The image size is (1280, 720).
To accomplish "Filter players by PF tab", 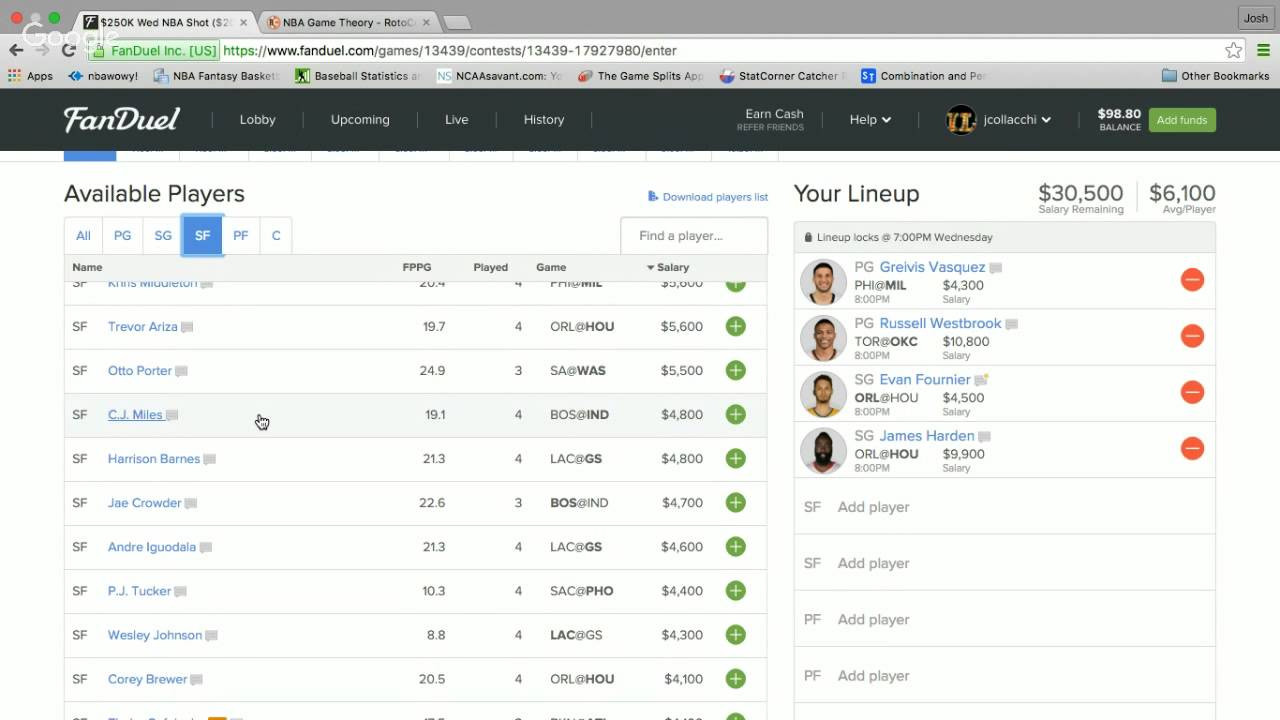I will pyautogui.click(x=241, y=236).
